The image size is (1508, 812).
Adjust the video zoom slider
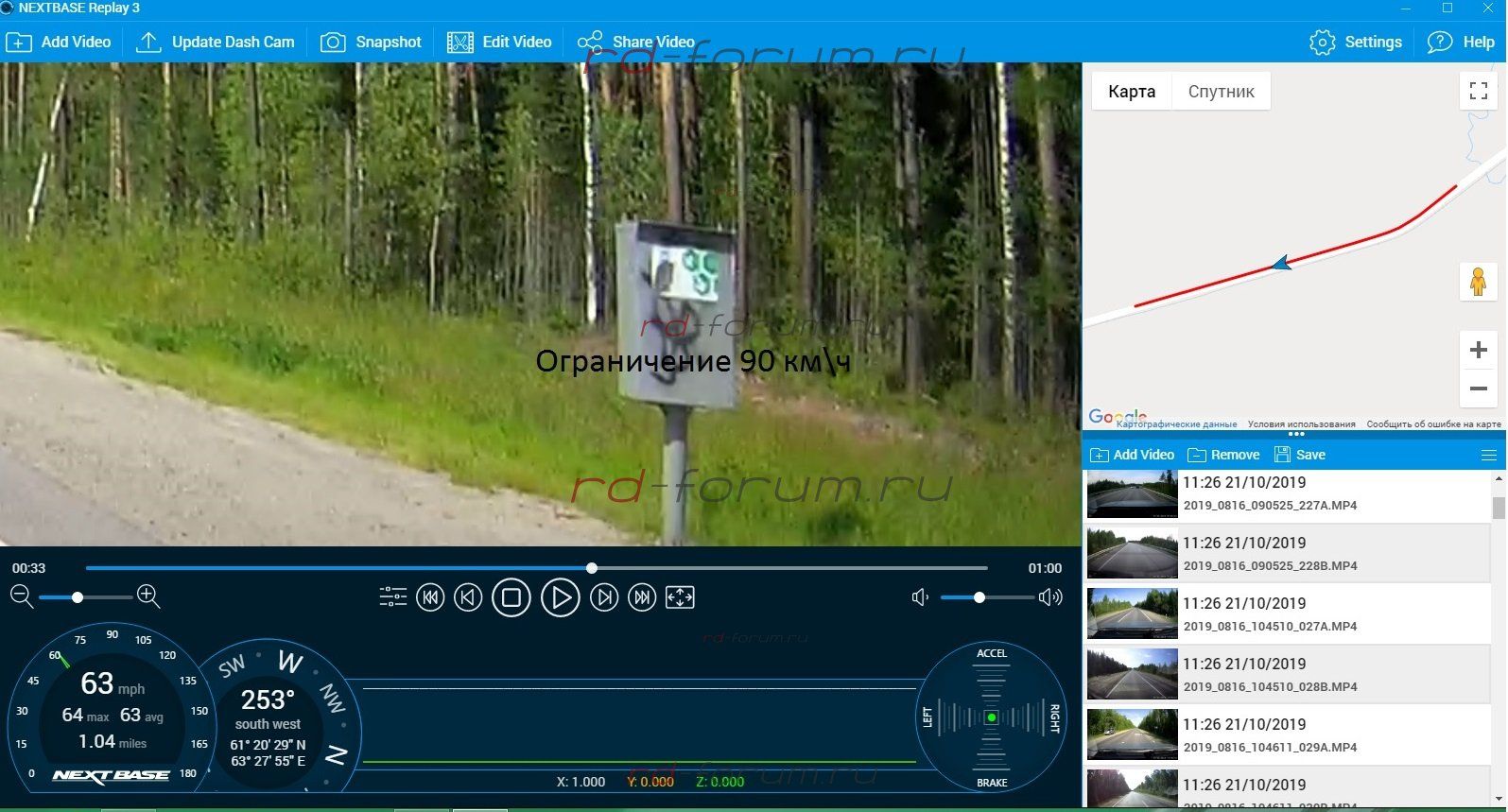pos(85,597)
